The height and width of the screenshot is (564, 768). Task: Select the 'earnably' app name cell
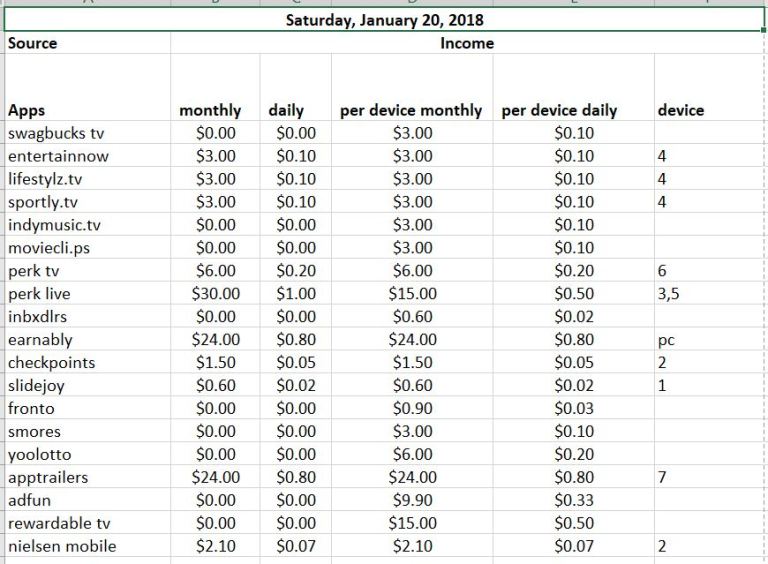[40, 340]
